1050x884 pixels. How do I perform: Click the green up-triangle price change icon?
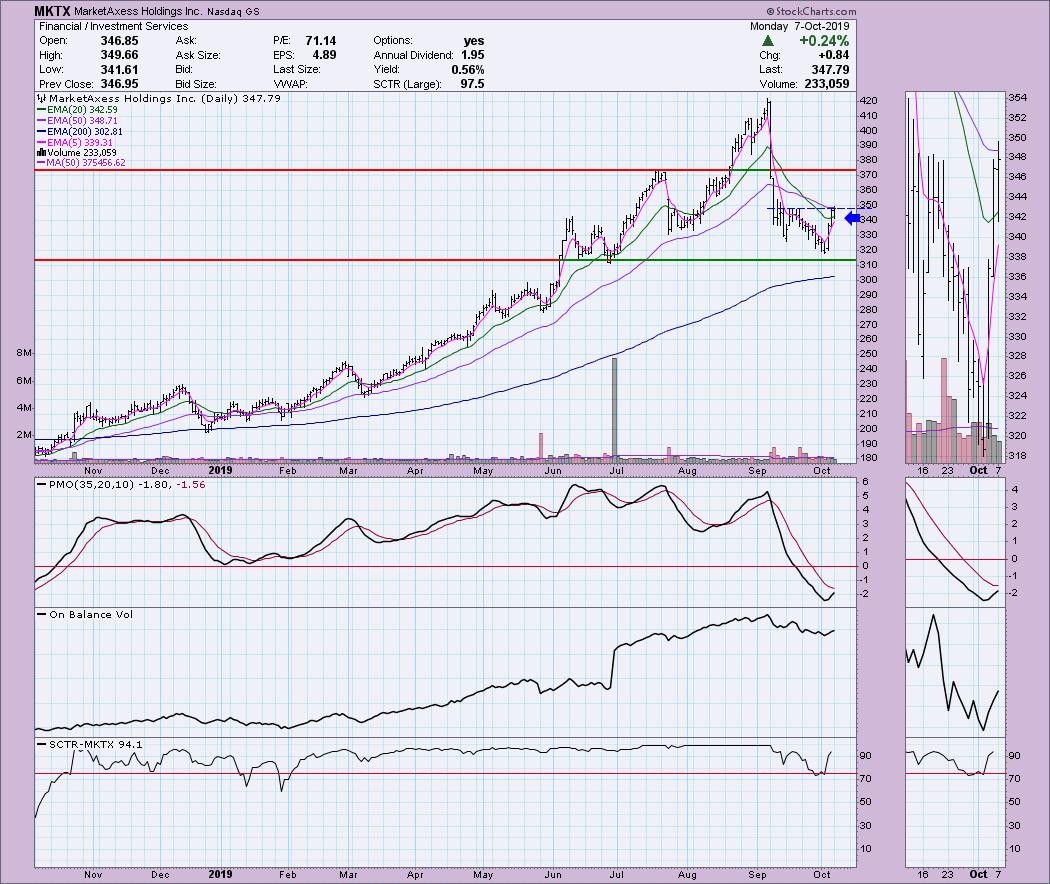coord(768,41)
